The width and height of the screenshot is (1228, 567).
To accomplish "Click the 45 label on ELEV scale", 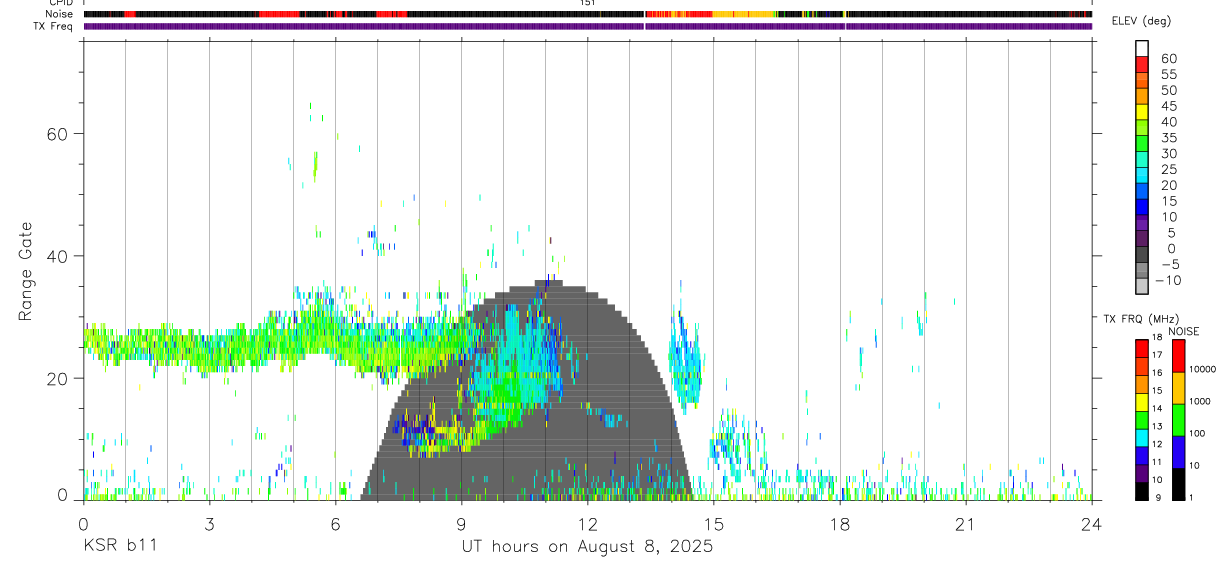I will (x=1168, y=106).
